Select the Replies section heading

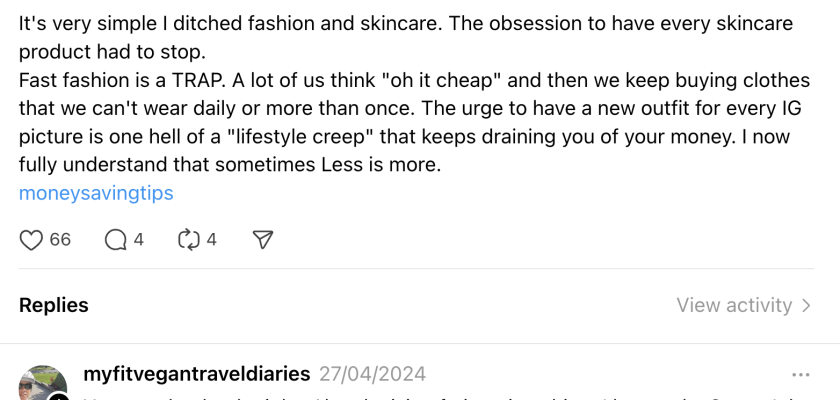tap(54, 305)
